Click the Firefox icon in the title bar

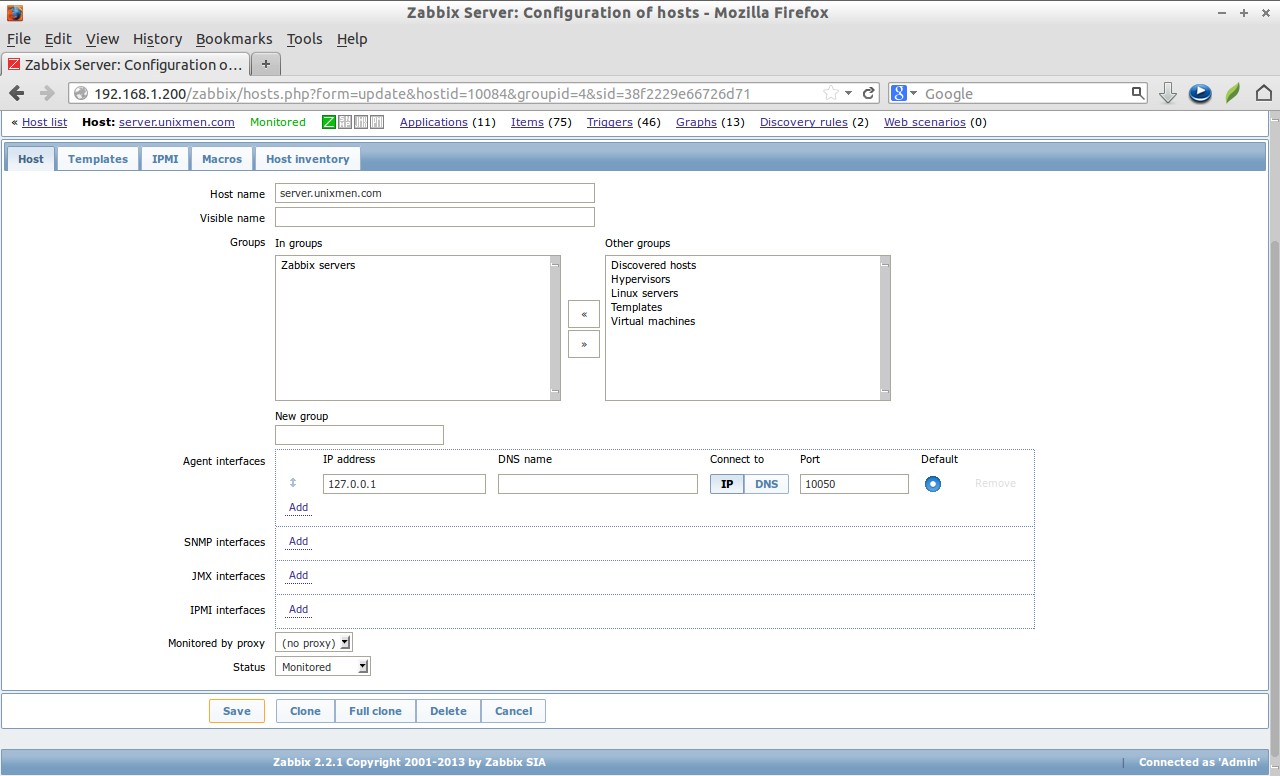coord(14,13)
